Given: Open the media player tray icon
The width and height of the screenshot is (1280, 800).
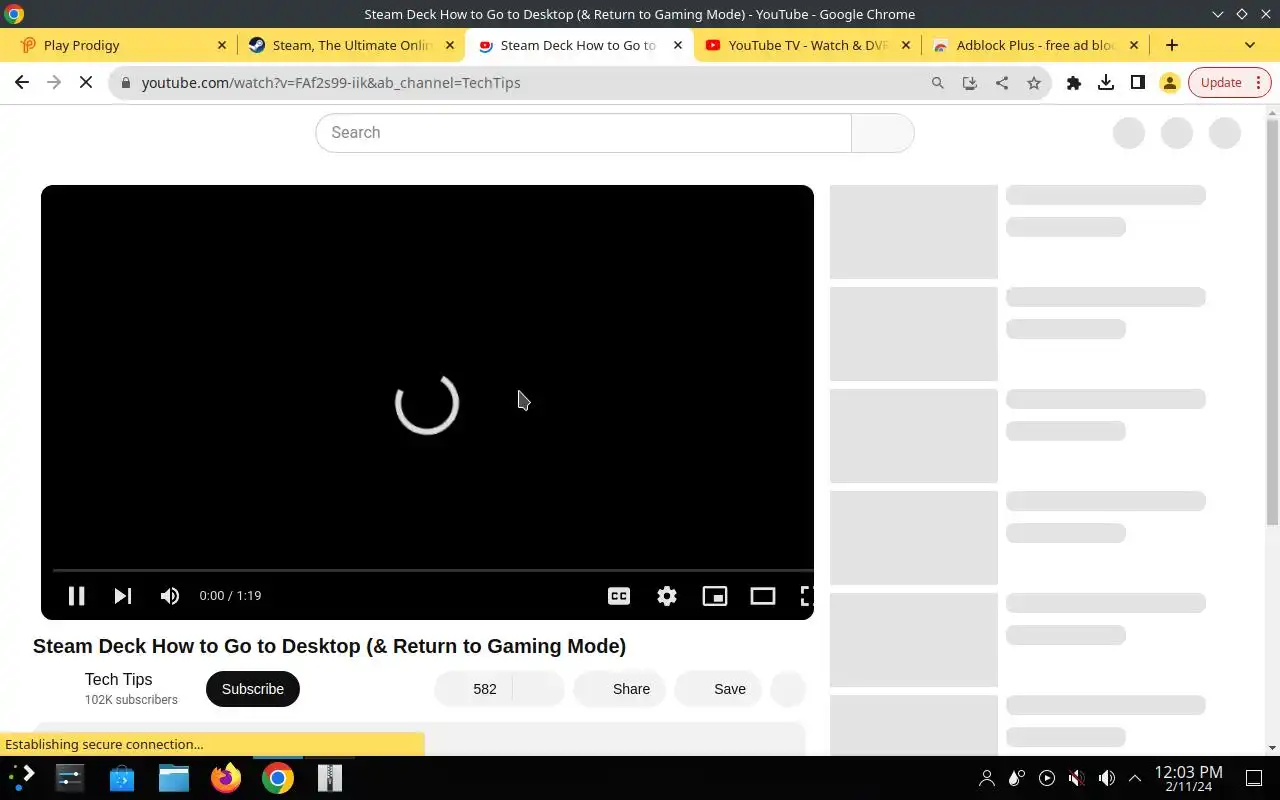Looking at the screenshot, I should (1047, 778).
